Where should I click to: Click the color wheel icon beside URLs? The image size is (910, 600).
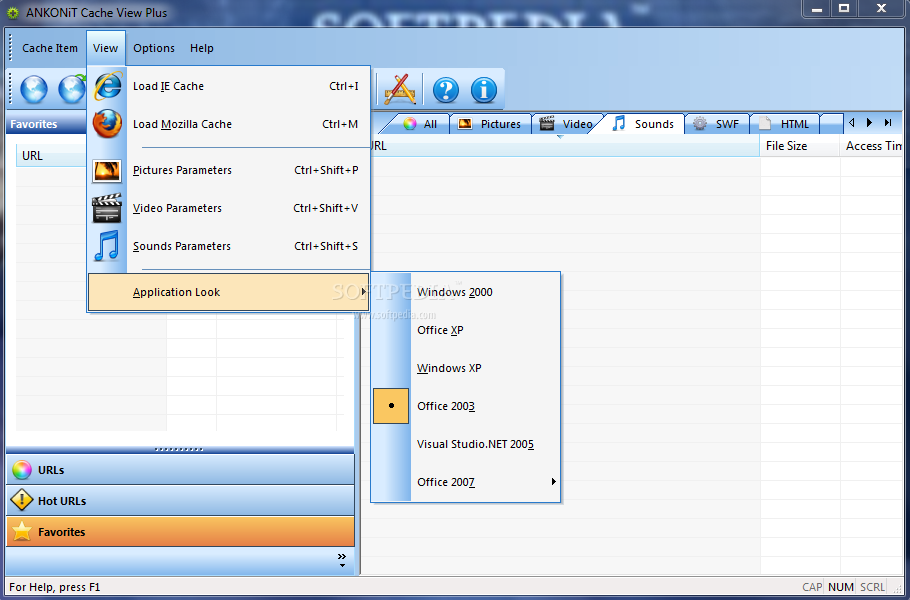tap(22, 470)
